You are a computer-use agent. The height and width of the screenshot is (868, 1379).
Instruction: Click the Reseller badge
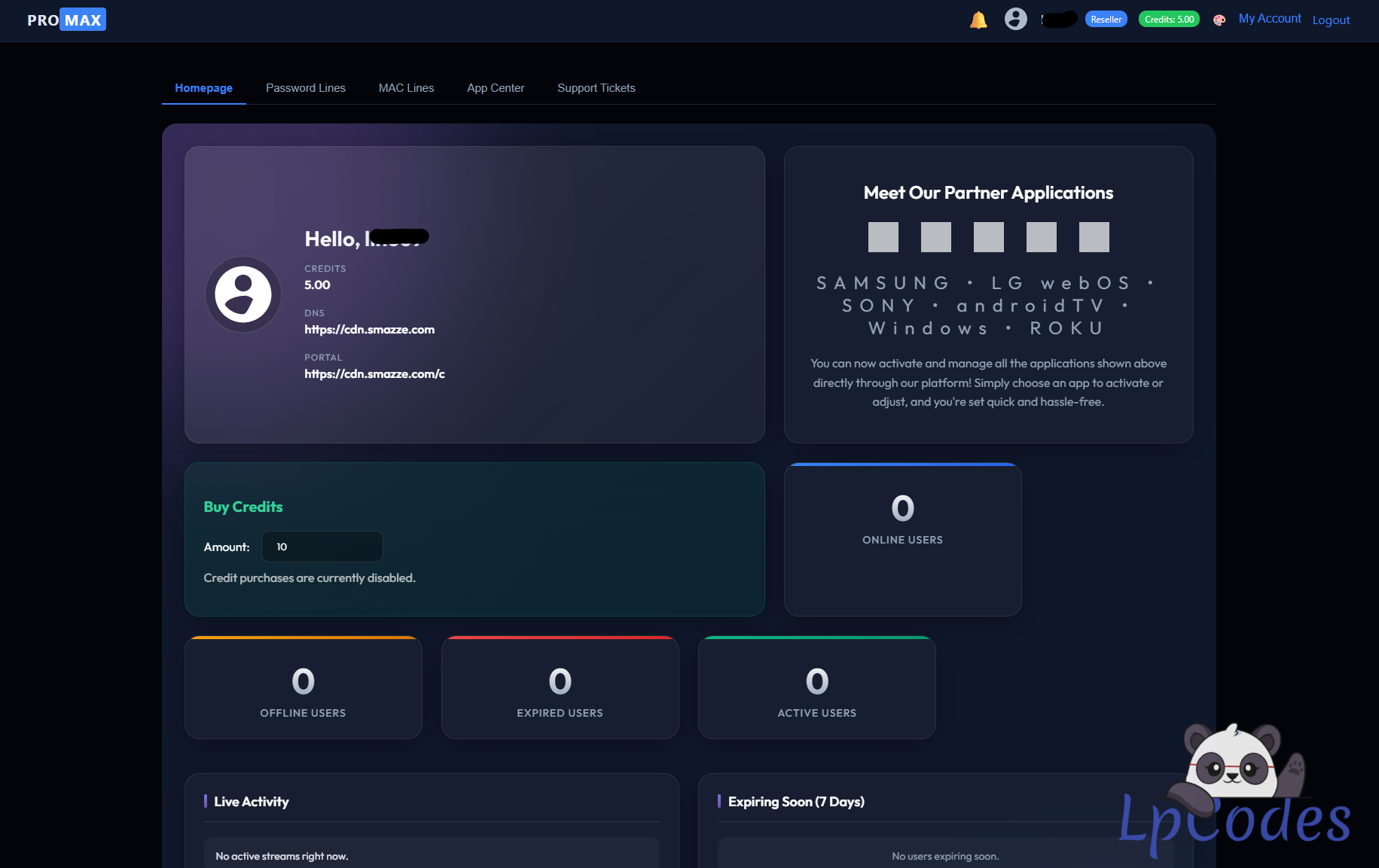[x=1106, y=20]
